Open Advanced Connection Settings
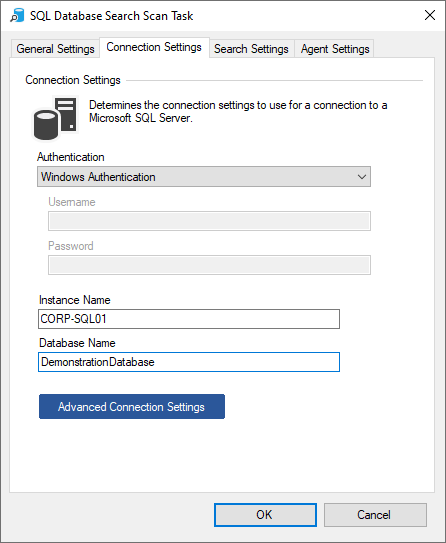 click(132, 407)
